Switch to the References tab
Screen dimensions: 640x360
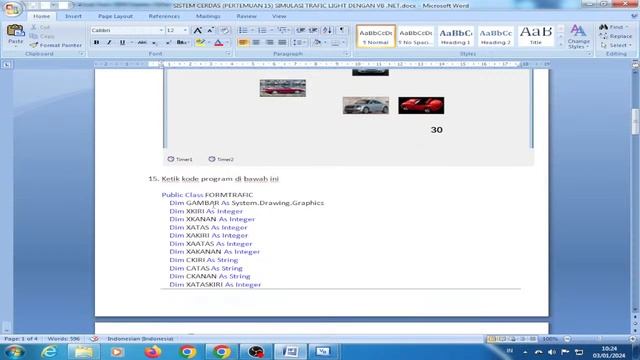[x=164, y=16]
